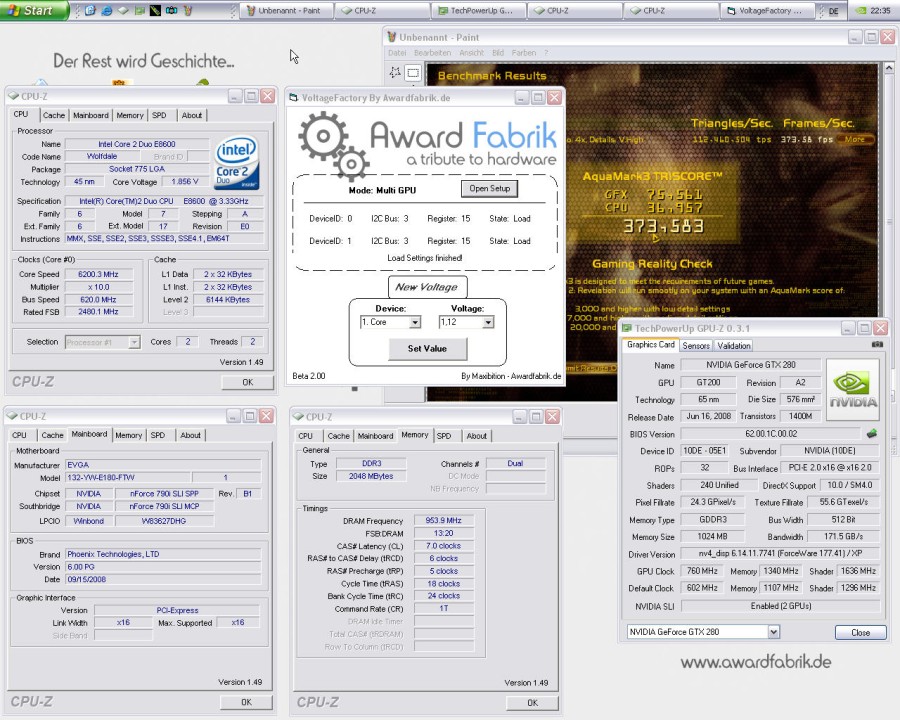
Task: Click the Open Setup button
Action: point(490,188)
